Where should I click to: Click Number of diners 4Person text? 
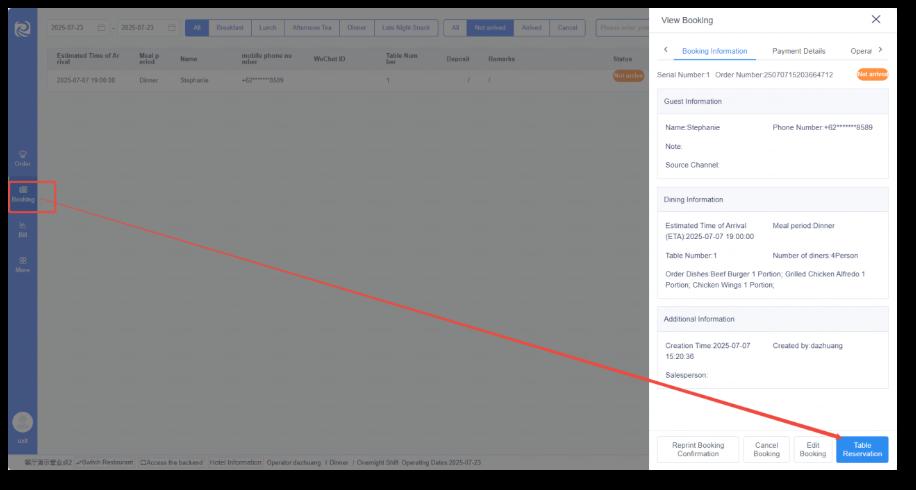pos(815,256)
